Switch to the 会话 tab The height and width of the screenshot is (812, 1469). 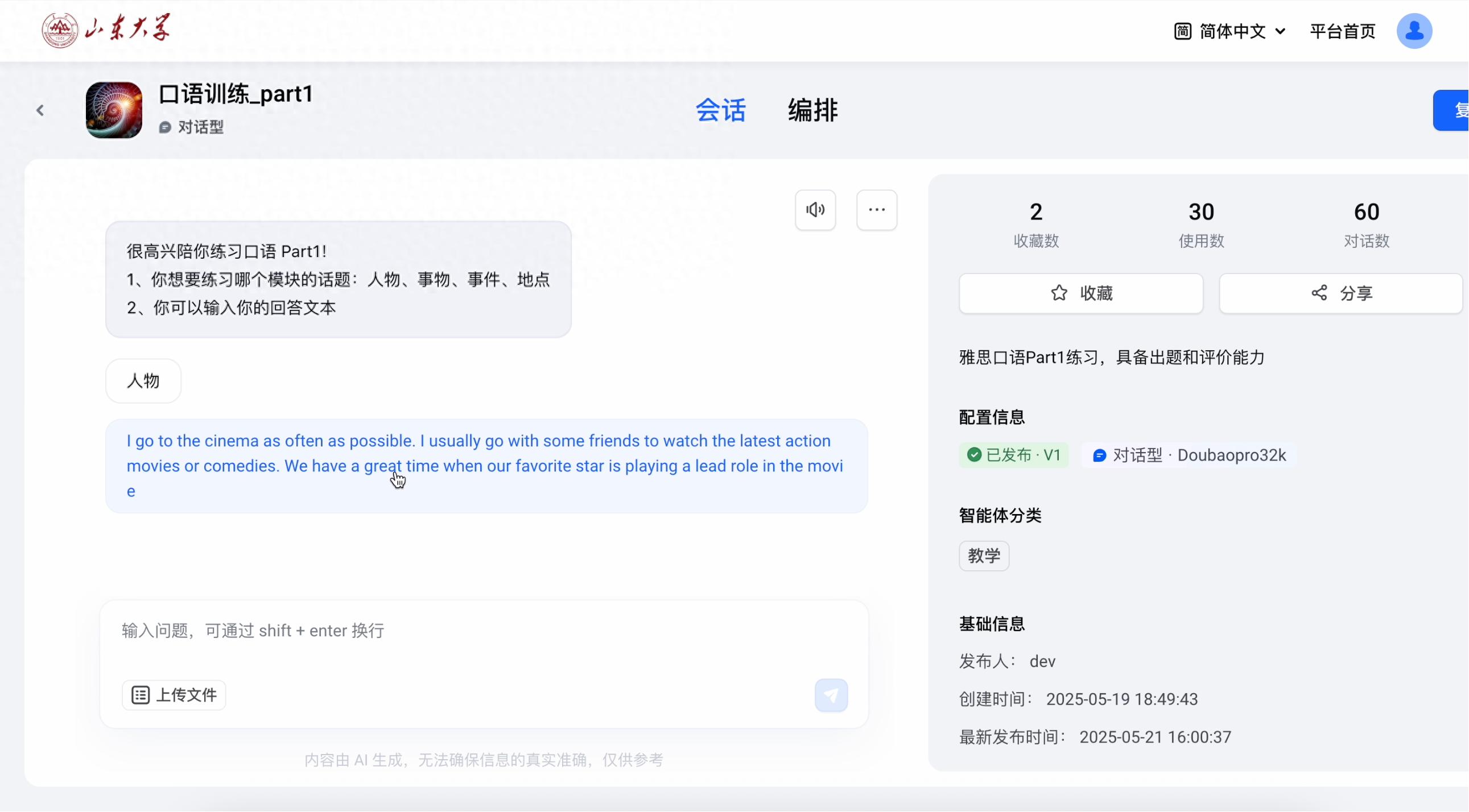point(720,110)
